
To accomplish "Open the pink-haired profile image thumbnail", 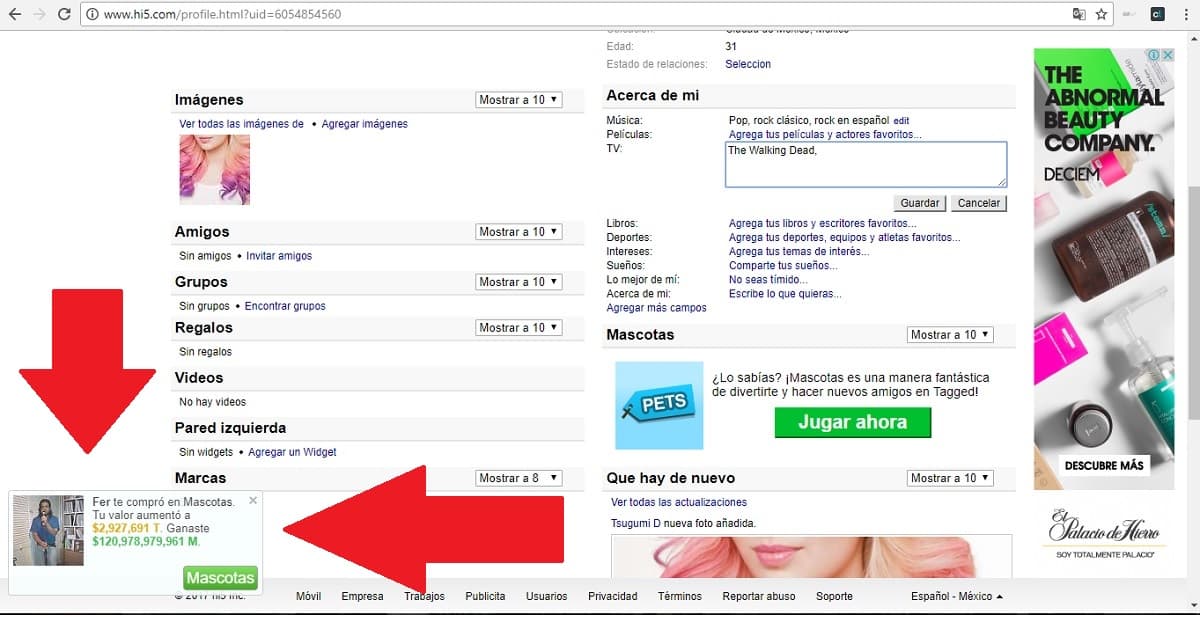I will click(214, 169).
